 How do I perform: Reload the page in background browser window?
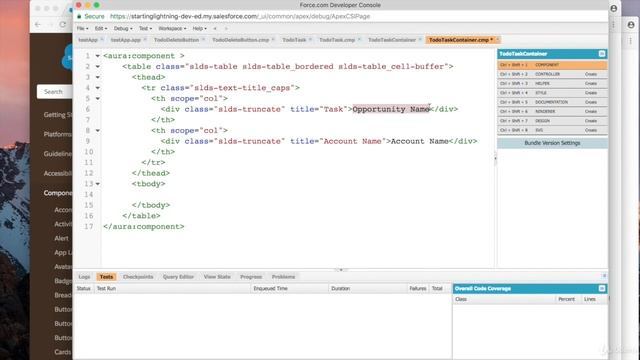coord(62,24)
